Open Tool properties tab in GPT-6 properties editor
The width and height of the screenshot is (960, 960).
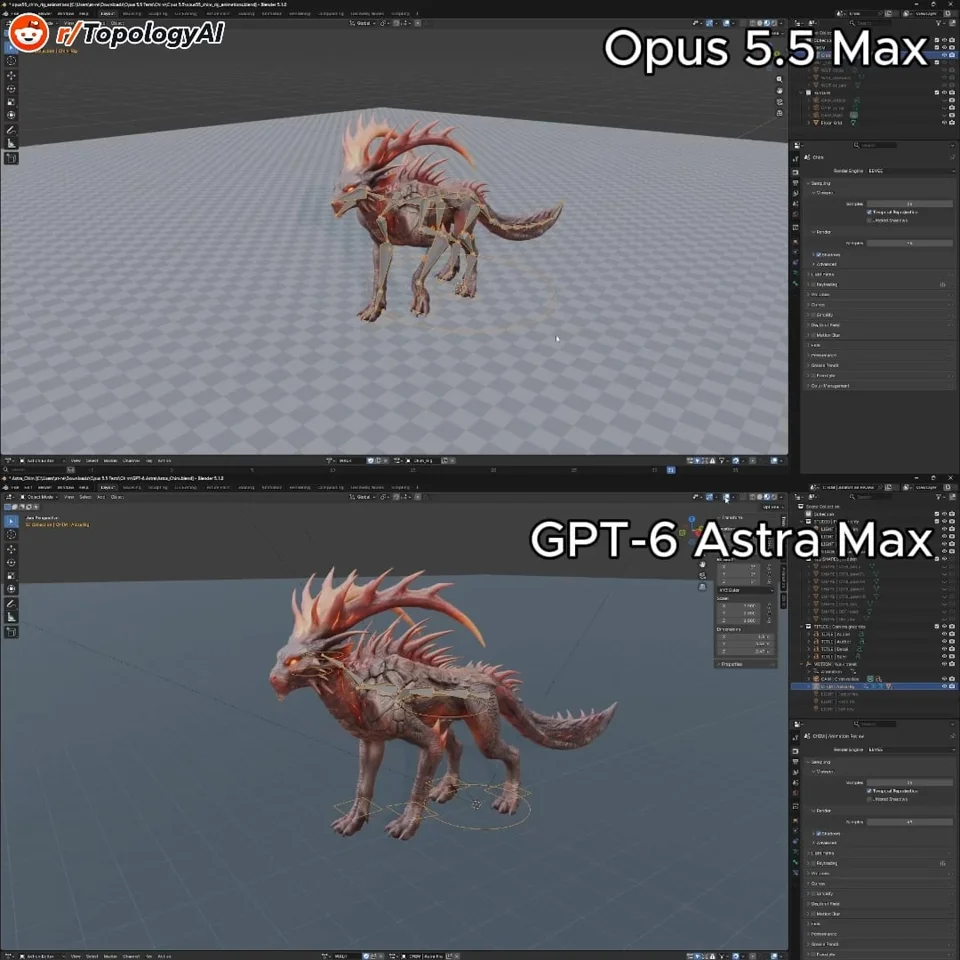pyautogui.click(x=795, y=738)
